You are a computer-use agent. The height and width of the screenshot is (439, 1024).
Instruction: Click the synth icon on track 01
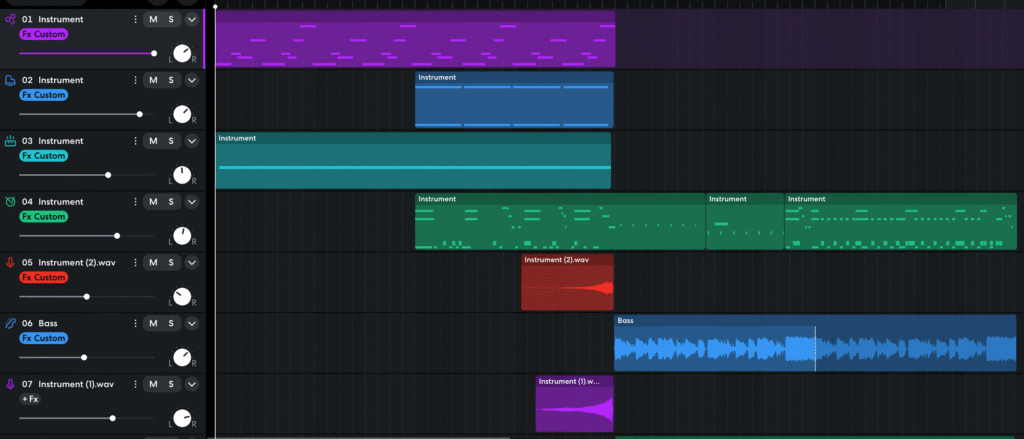pos(10,19)
